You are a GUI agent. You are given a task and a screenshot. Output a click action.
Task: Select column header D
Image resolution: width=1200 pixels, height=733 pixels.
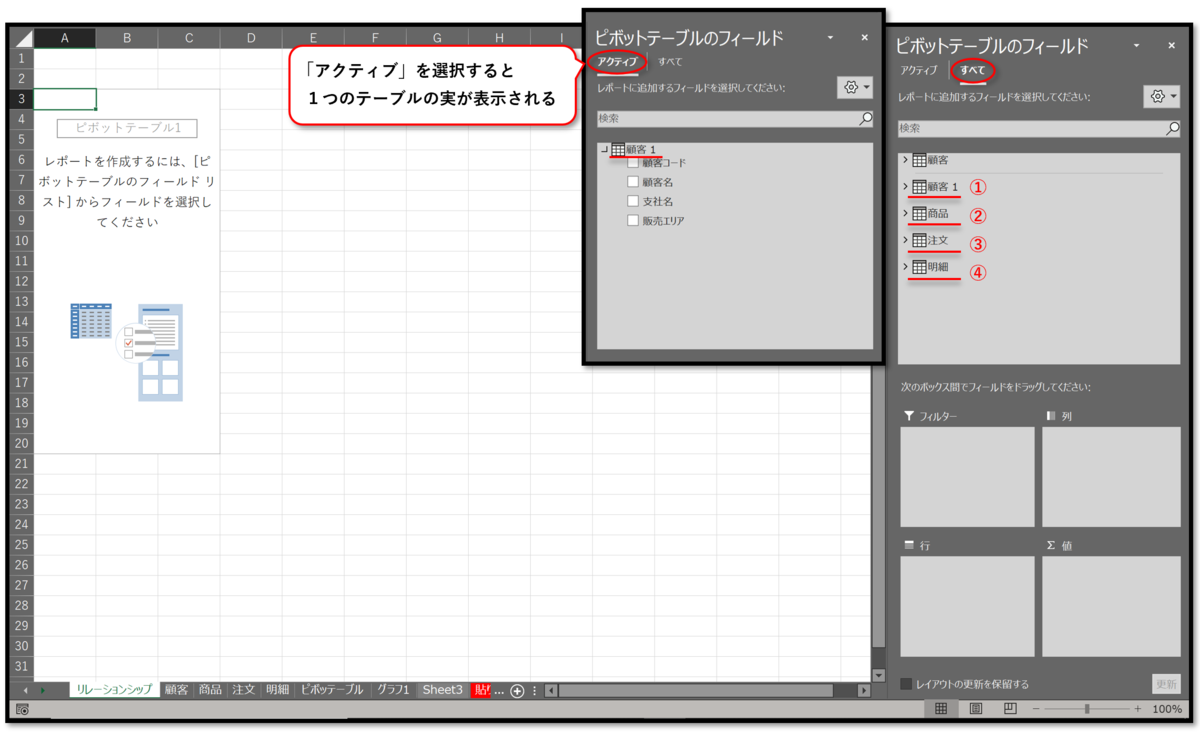point(251,39)
